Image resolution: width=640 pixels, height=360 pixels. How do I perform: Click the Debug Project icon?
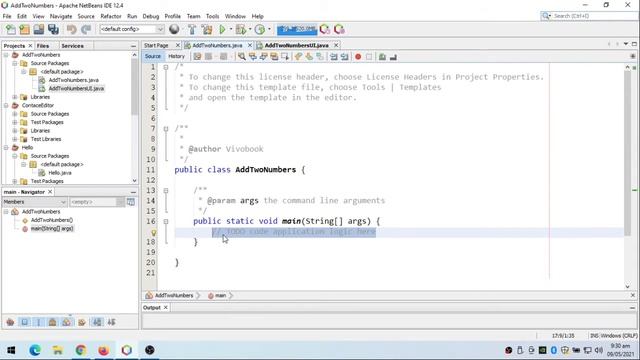[241, 29]
